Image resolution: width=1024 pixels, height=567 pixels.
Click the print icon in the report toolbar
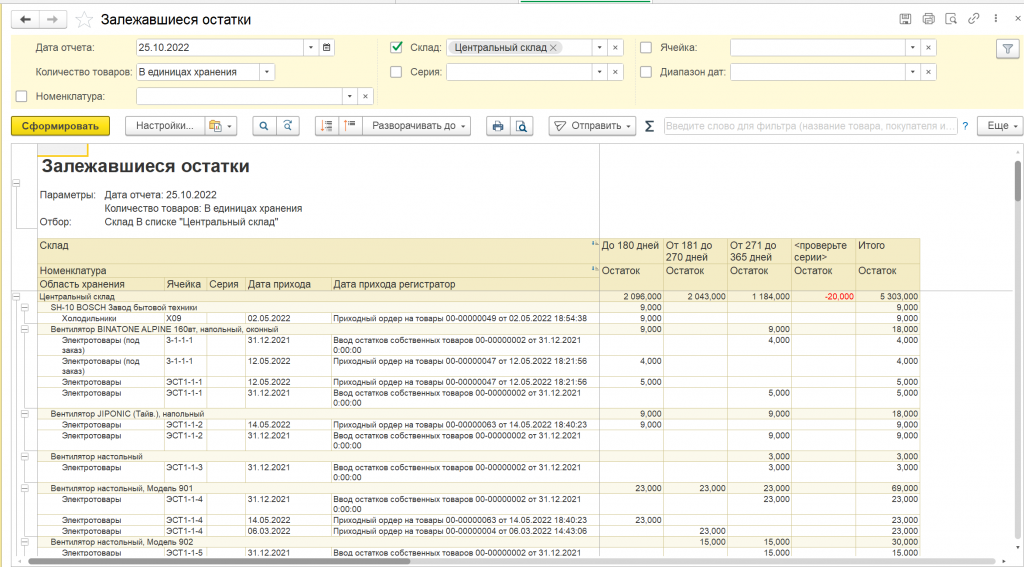pyautogui.click(x=496, y=126)
